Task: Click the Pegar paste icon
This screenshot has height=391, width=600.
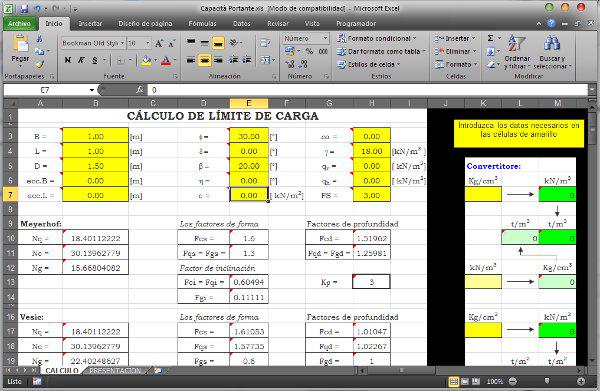Action: [20, 43]
